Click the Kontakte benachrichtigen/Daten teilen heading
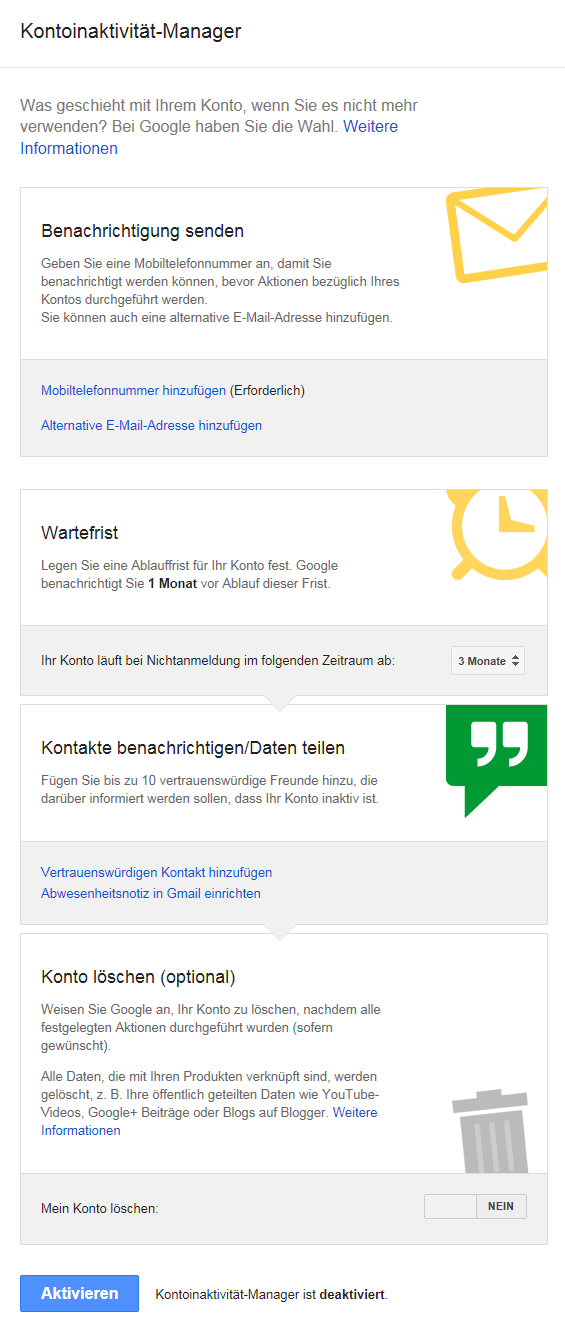The width and height of the screenshot is (565, 1323). click(x=193, y=748)
